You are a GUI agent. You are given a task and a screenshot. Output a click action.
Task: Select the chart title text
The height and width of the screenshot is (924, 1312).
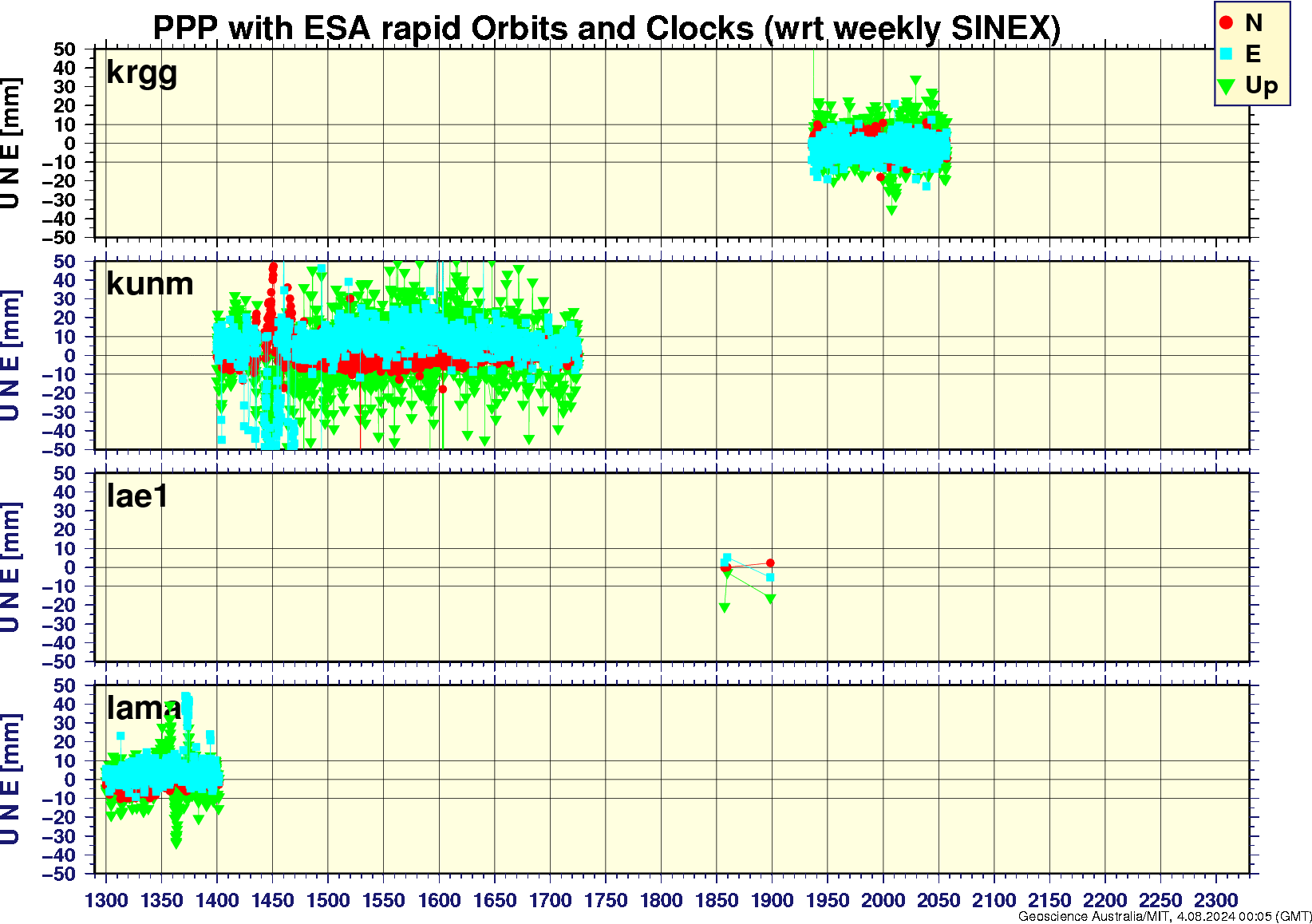tap(607, 29)
